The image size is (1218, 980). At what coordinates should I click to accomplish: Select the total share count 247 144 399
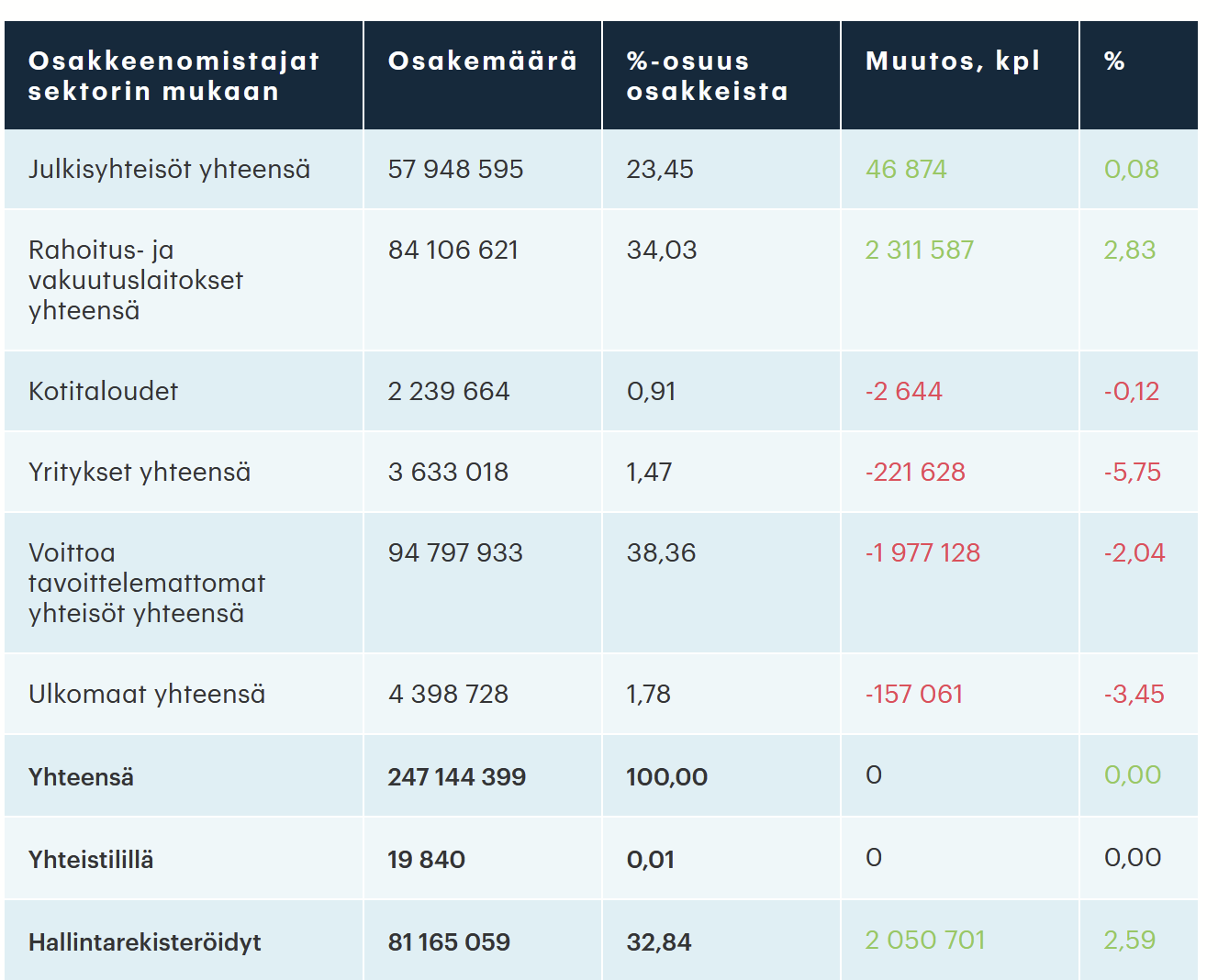pos(456,777)
